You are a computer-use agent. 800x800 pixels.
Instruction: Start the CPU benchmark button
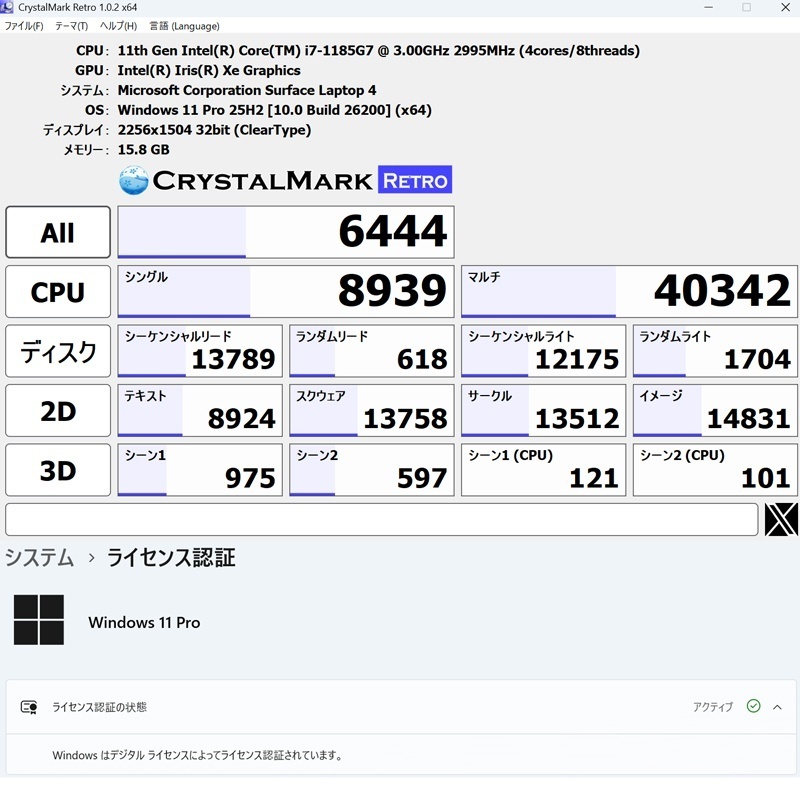coord(58,292)
